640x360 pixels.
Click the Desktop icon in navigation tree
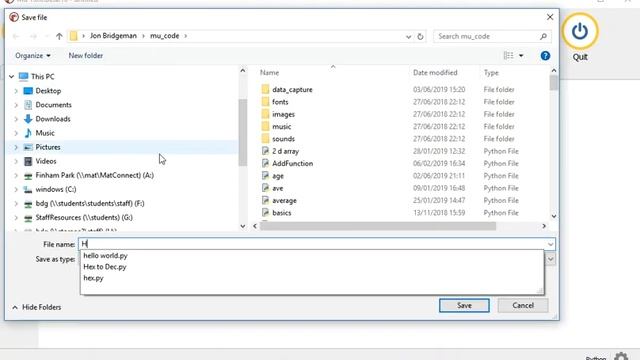pos(28,91)
